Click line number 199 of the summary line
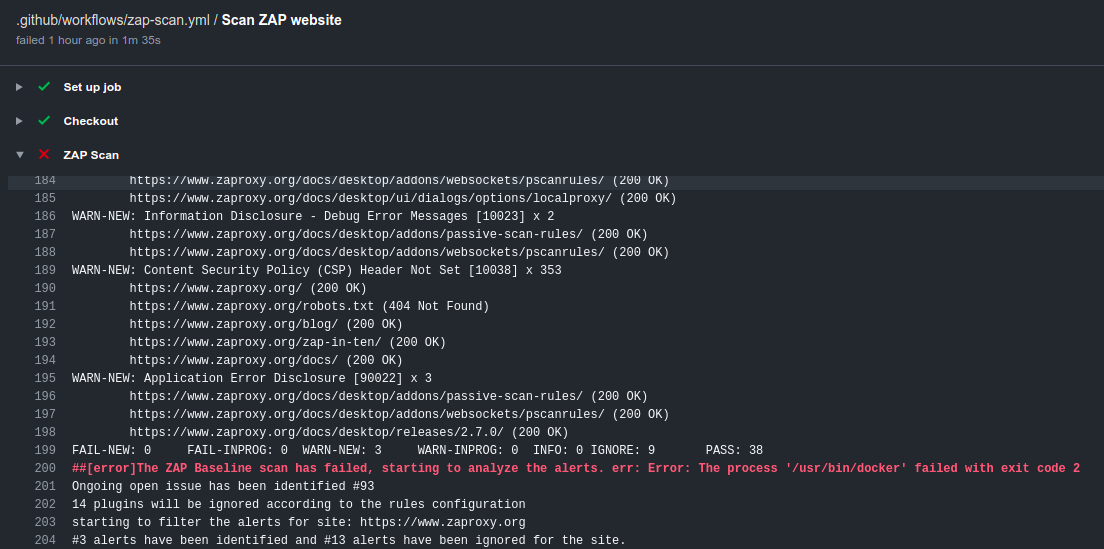This screenshot has height=549, width=1104. click(45, 450)
